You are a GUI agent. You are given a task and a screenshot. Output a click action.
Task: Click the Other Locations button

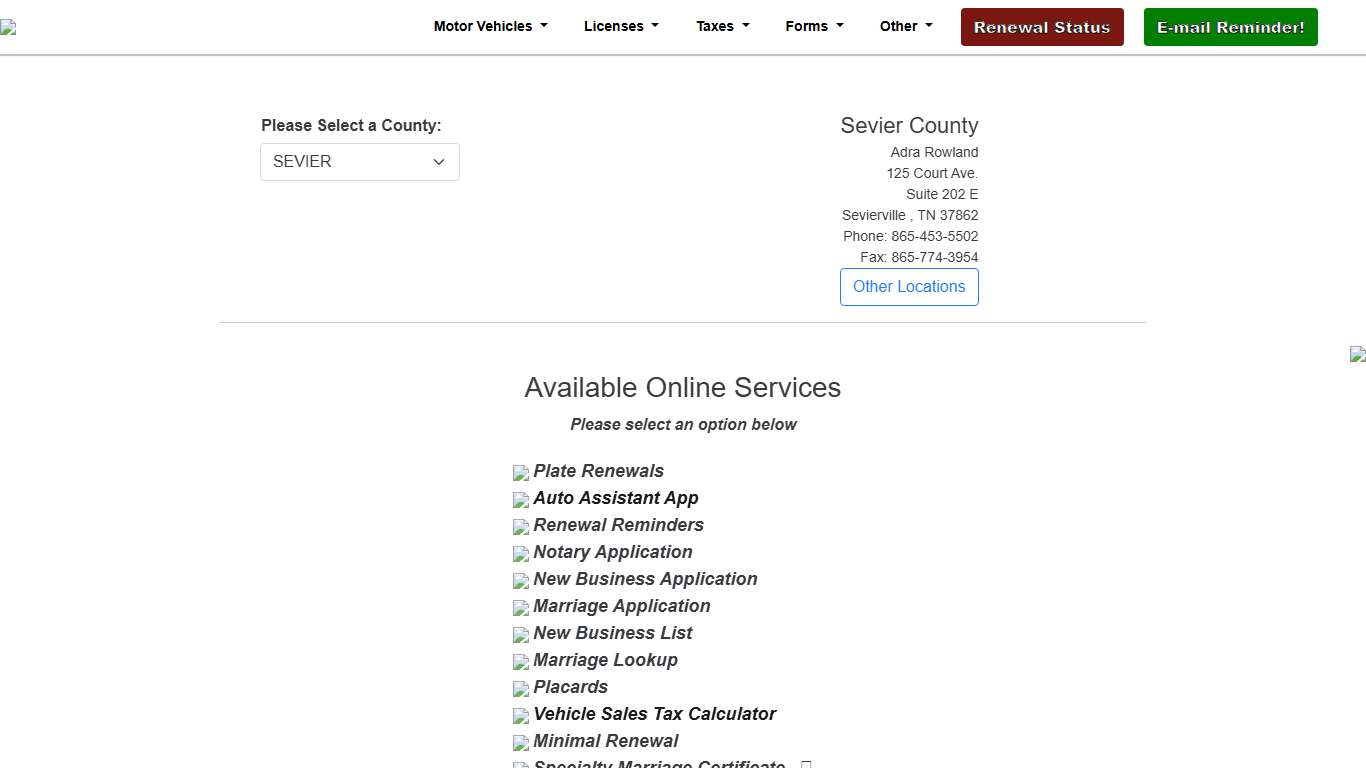pyautogui.click(x=909, y=287)
